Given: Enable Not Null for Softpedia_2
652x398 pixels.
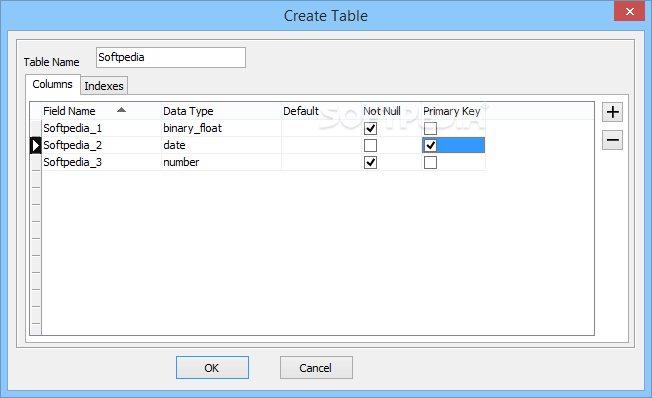Looking at the screenshot, I should pos(370,146).
